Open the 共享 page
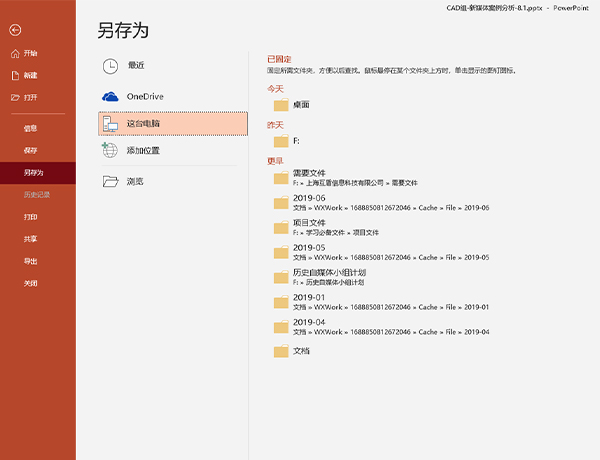The height and width of the screenshot is (460, 600). click(38, 239)
